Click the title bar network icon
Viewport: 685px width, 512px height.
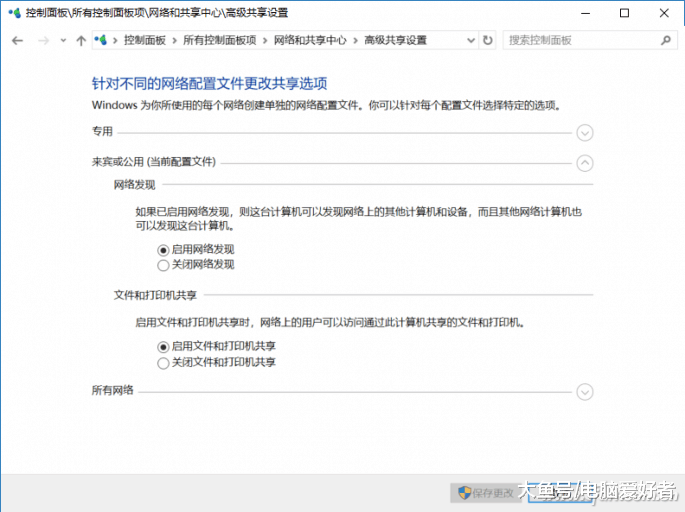tap(14, 13)
